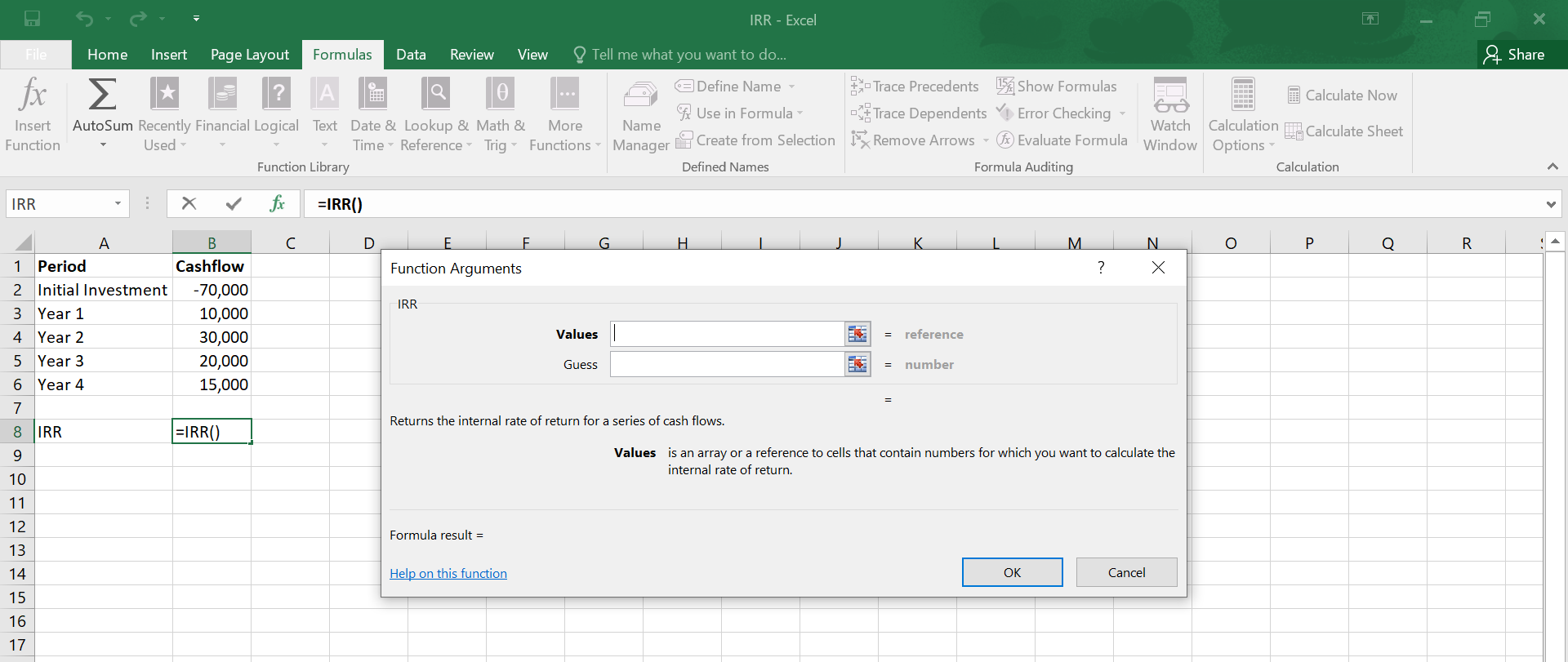The width and height of the screenshot is (1568, 662).
Task: Open the Watch Window
Action: (x=1170, y=115)
